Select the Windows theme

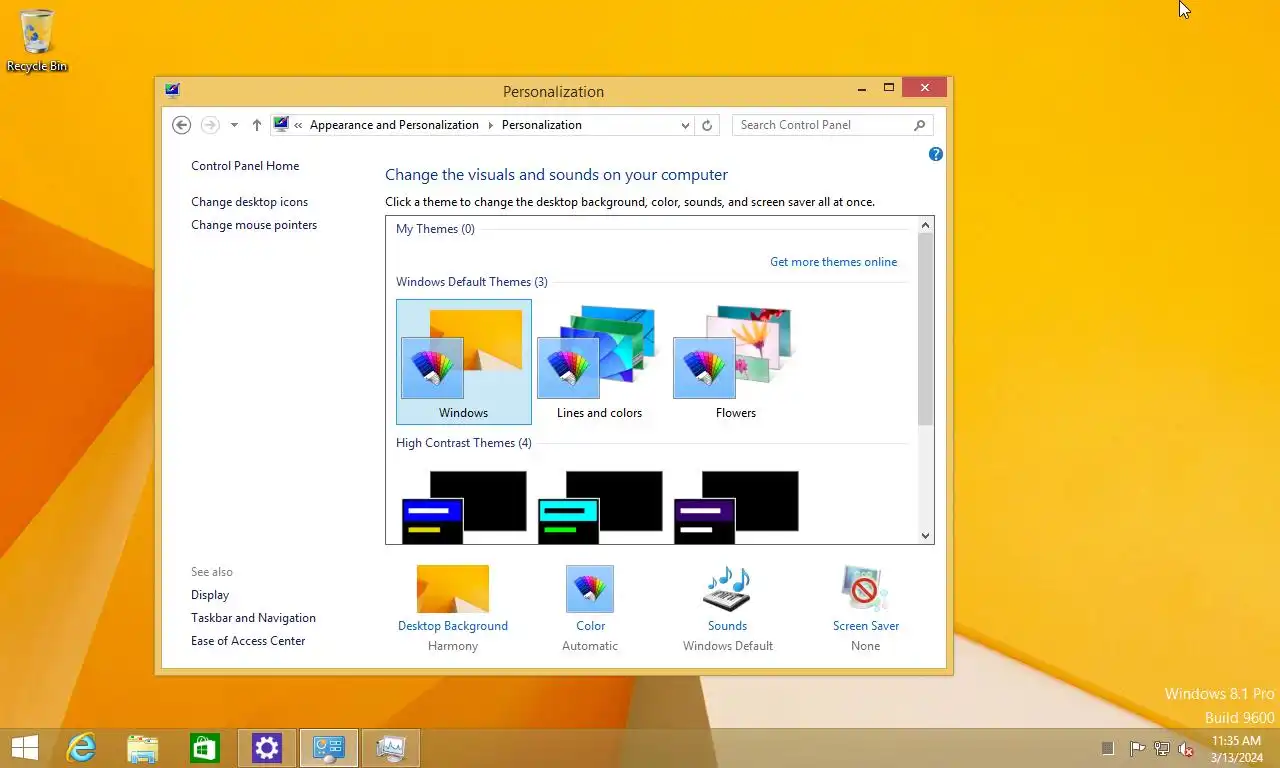(x=464, y=362)
